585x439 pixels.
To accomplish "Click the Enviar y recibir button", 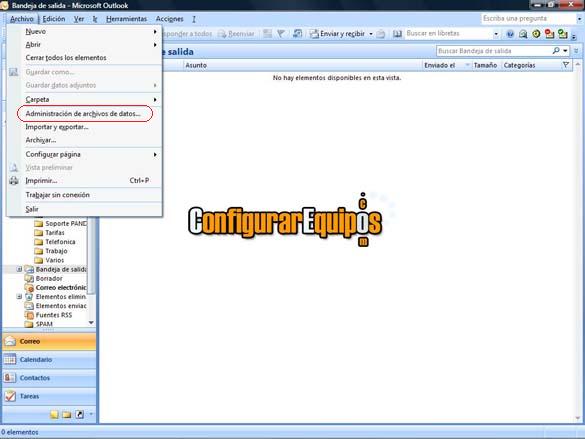I will click(337, 34).
